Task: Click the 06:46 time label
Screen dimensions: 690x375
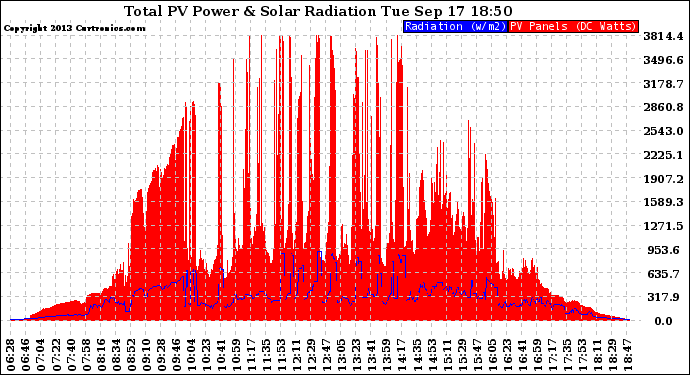Action: point(26,355)
